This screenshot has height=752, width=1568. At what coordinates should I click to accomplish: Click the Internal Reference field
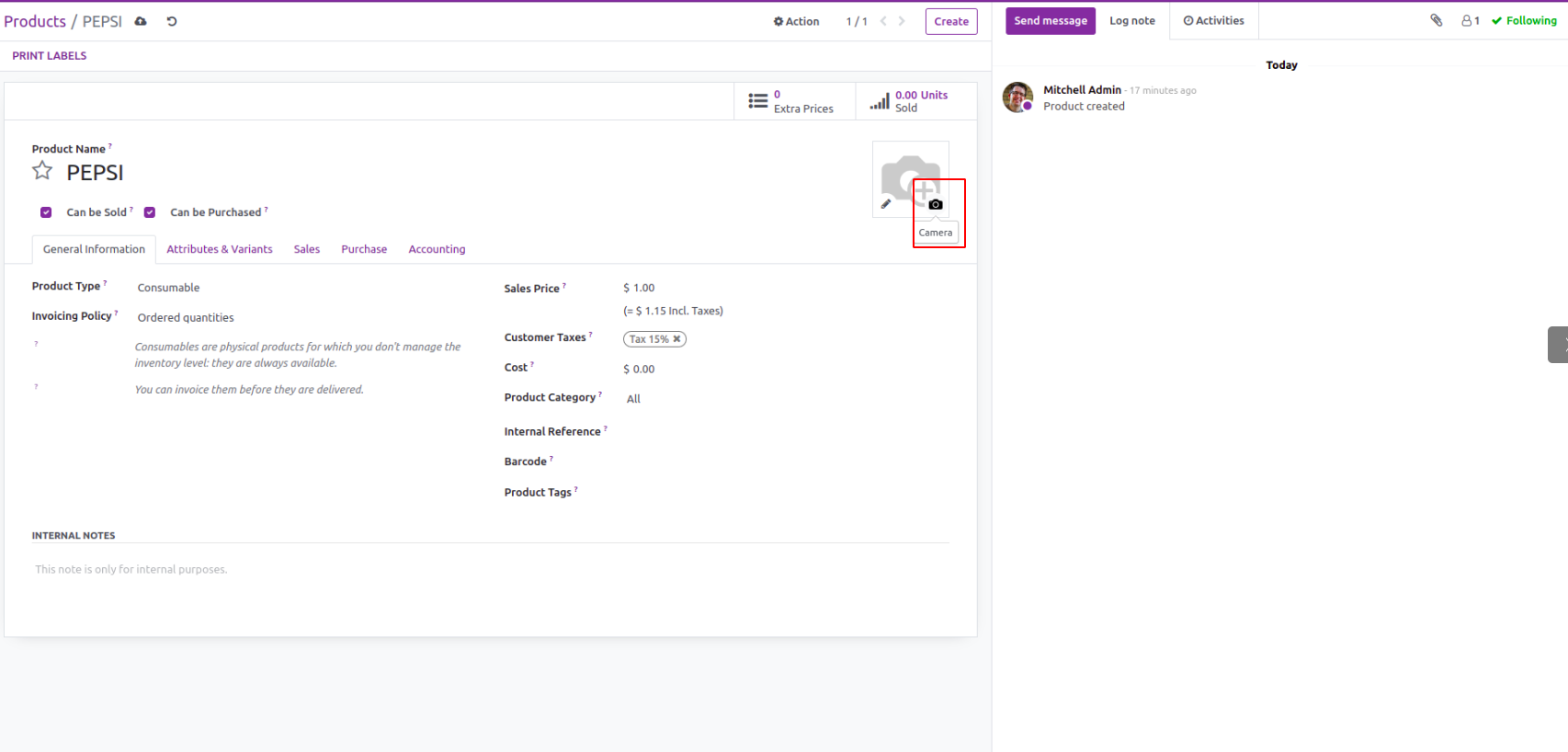786,431
